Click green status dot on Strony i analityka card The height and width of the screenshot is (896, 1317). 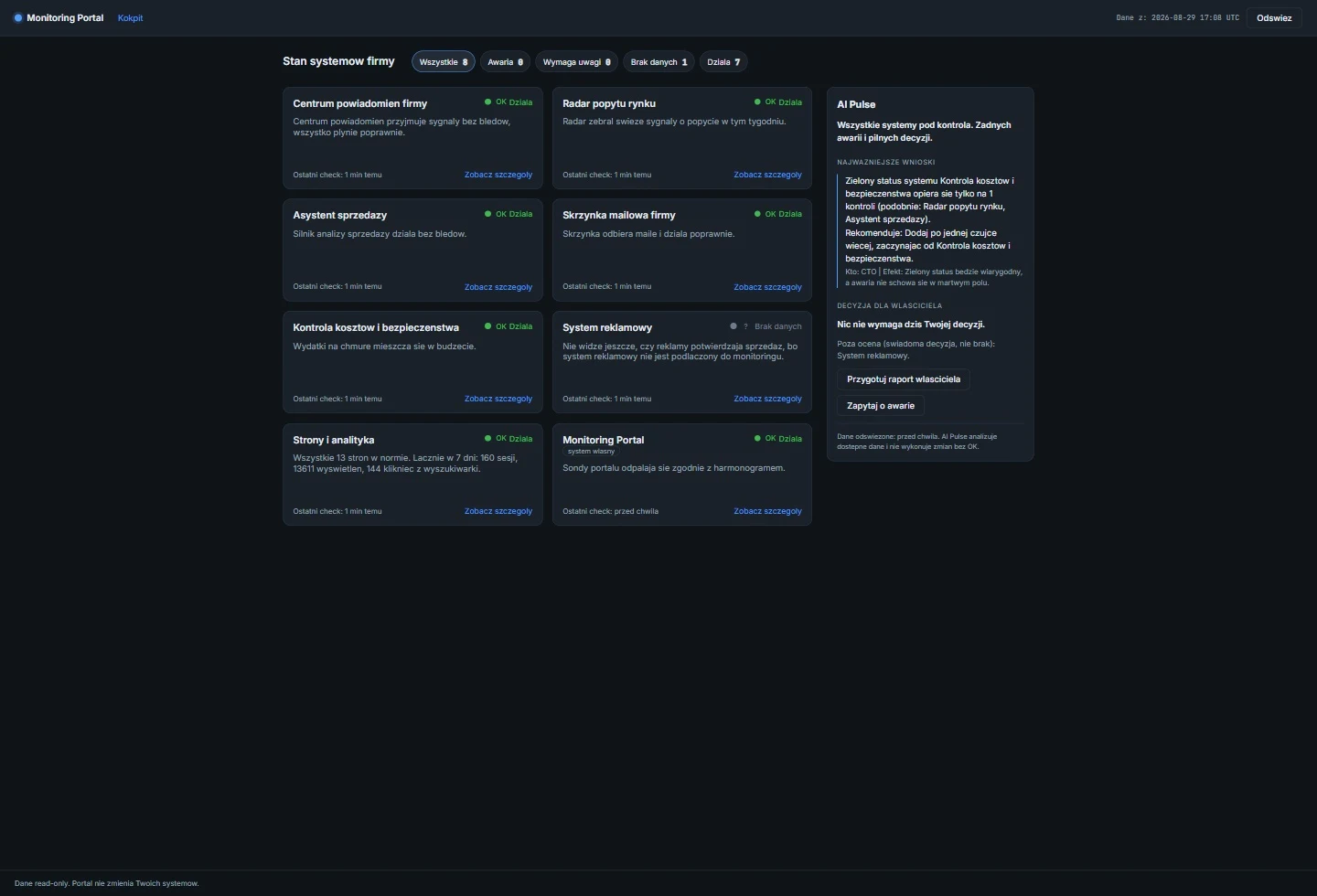(x=487, y=439)
